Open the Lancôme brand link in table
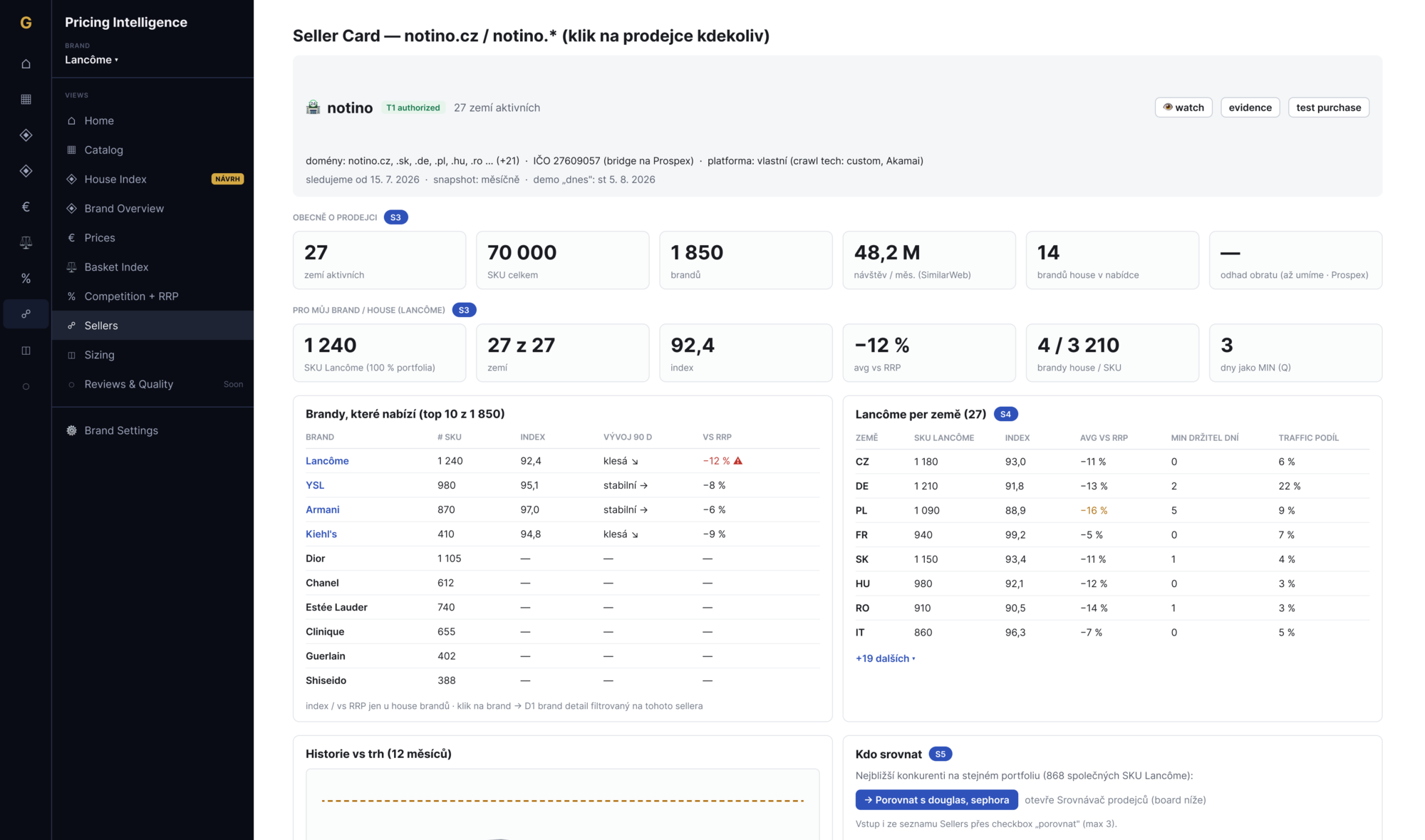1425x840 pixels. click(x=327, y=461)
